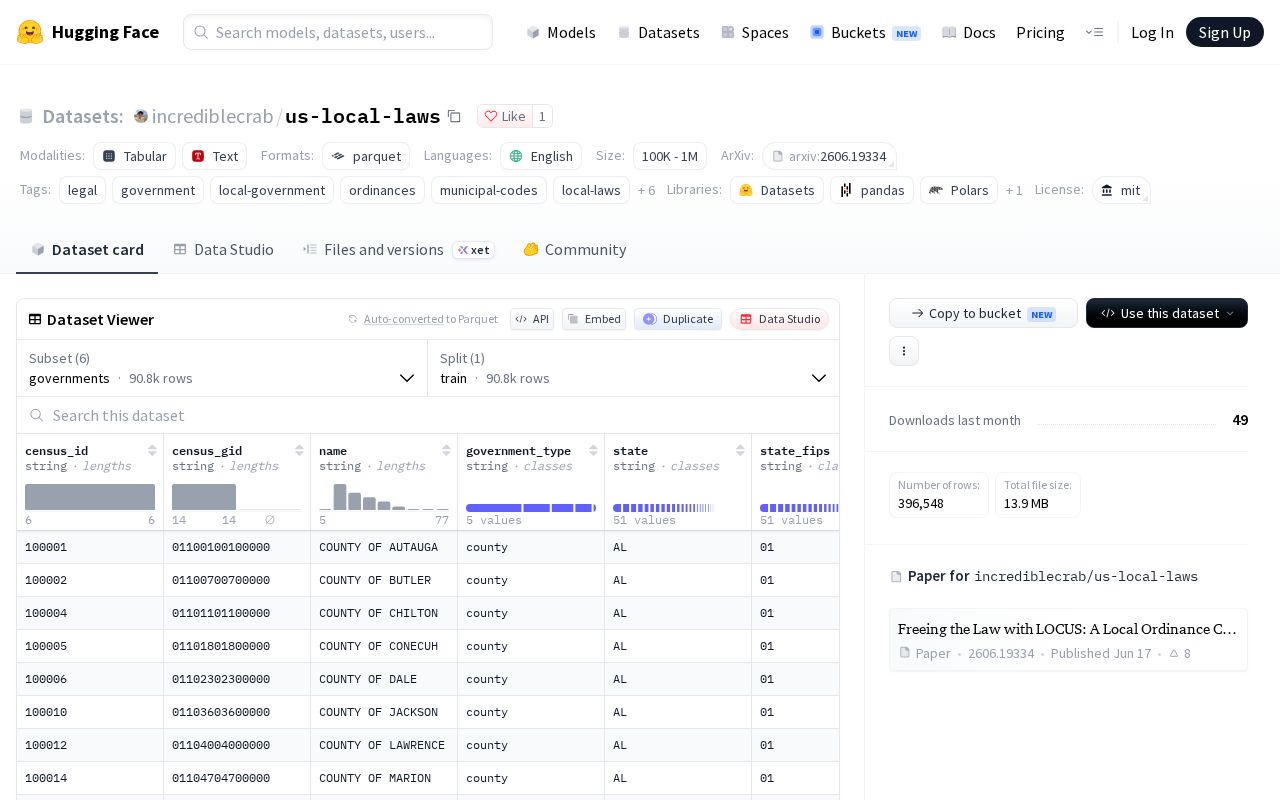Sort the name column

(446, 451)
